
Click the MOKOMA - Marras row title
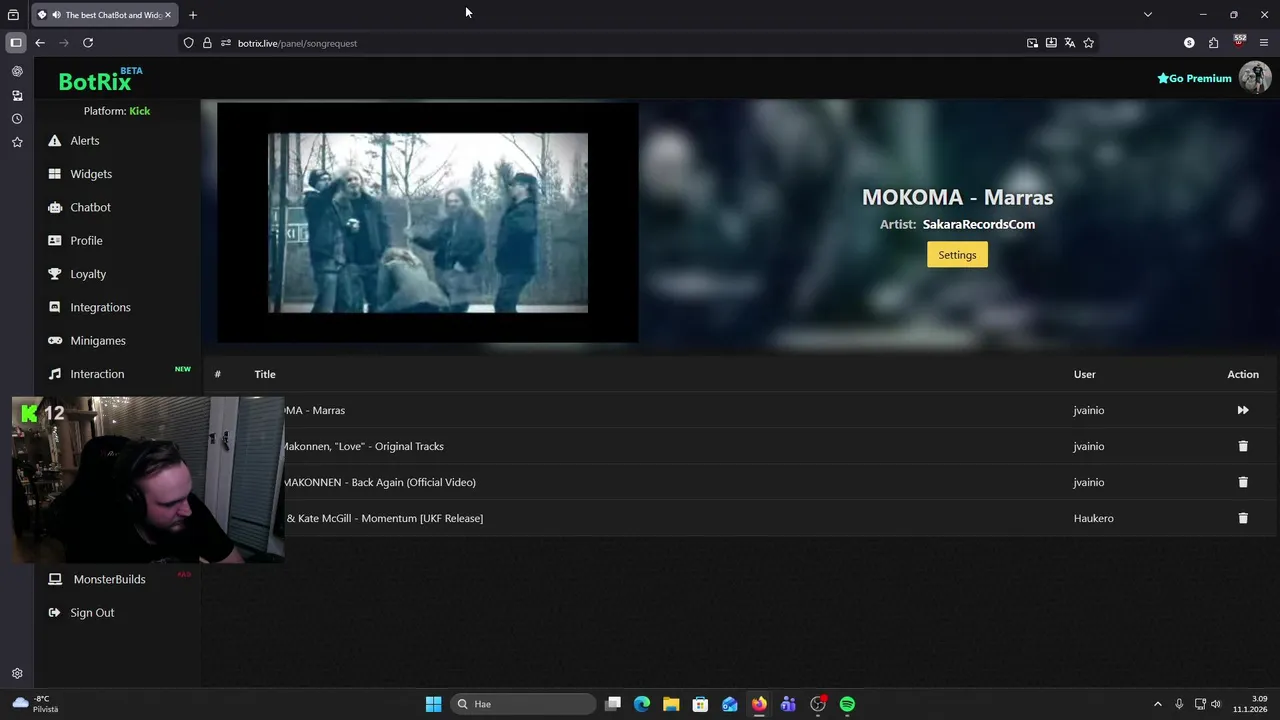point(314,410)
